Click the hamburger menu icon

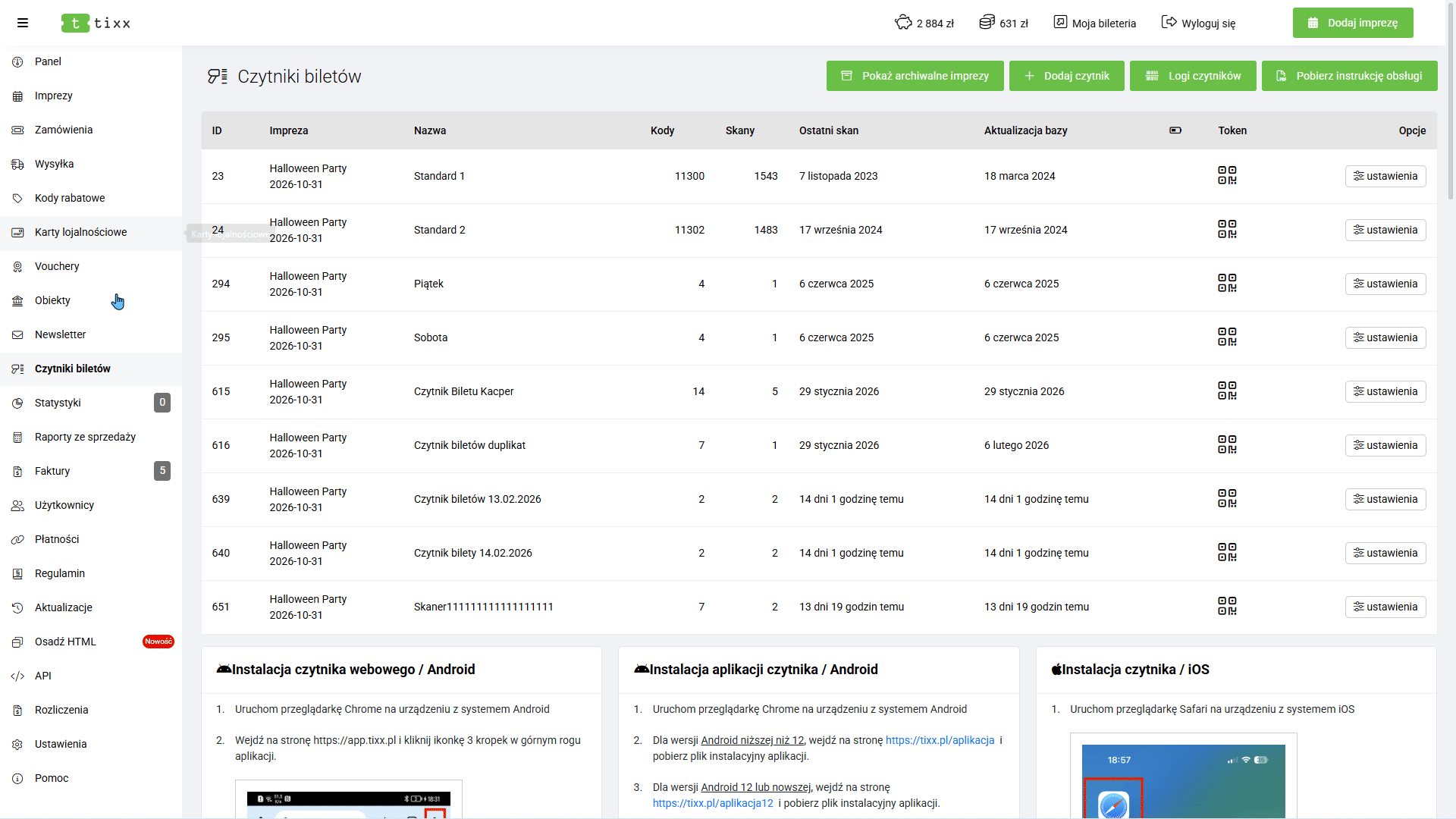point(23,23)
